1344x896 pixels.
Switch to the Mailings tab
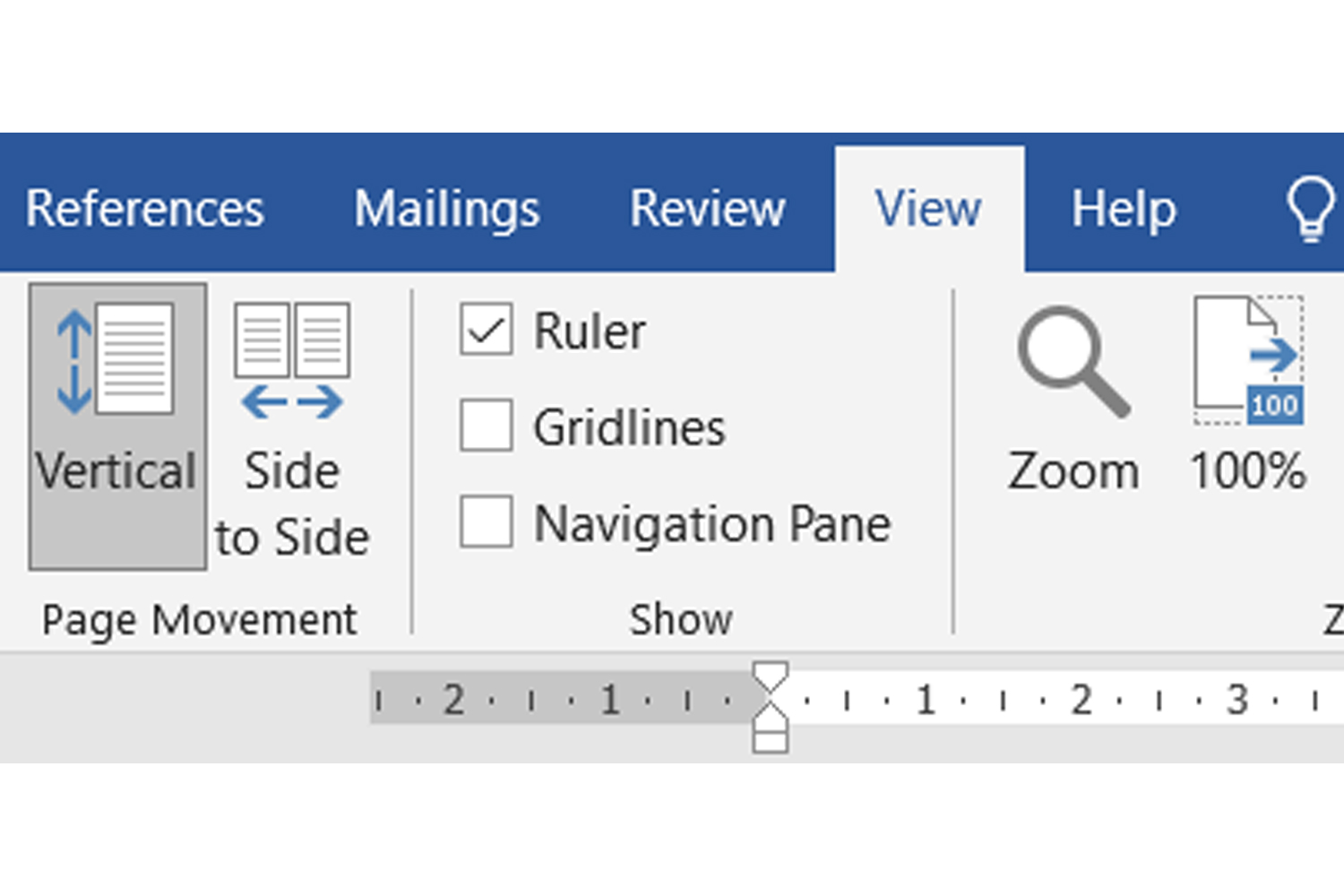pos(447,208)
